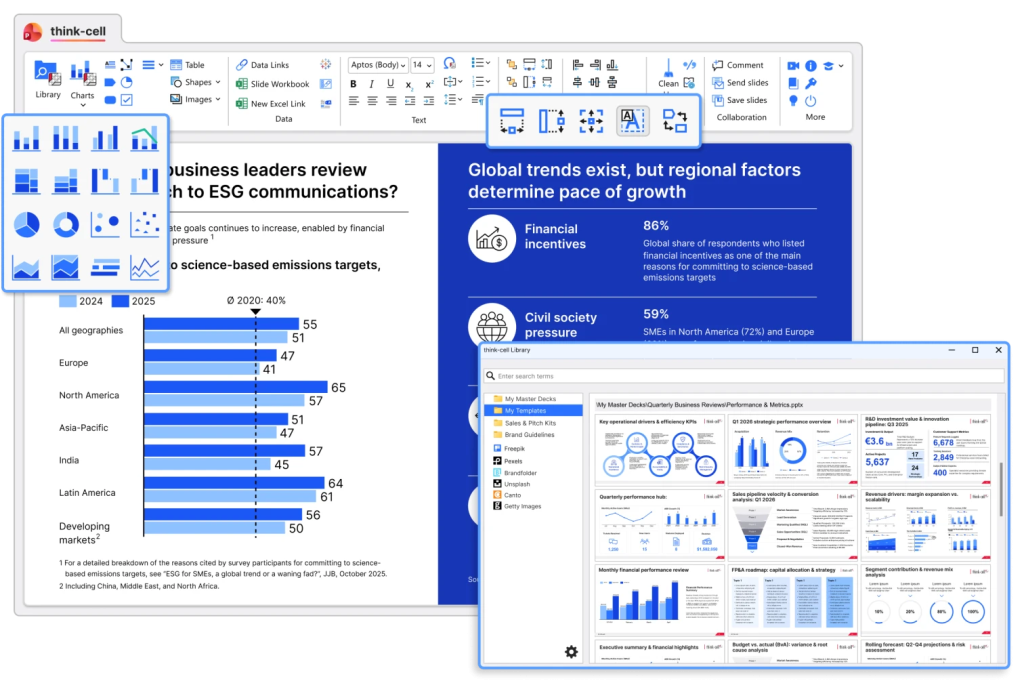Toggle Italic text formatting
Screen dimensions: 1024x683
(x=372, y=83)
